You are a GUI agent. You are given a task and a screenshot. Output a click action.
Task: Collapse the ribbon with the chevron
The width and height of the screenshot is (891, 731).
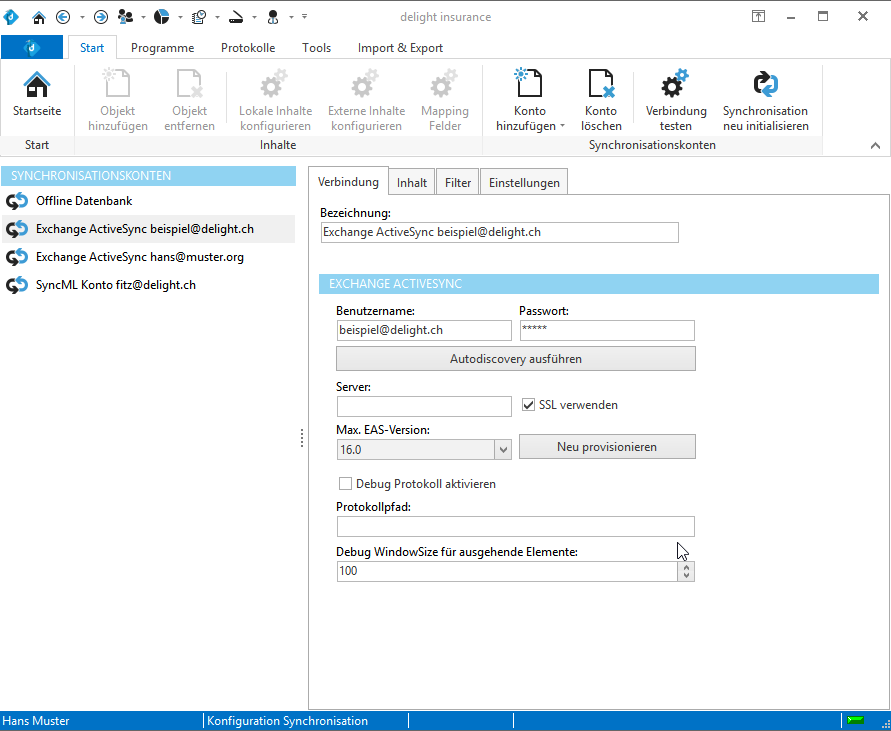click(x=874, y=144)
